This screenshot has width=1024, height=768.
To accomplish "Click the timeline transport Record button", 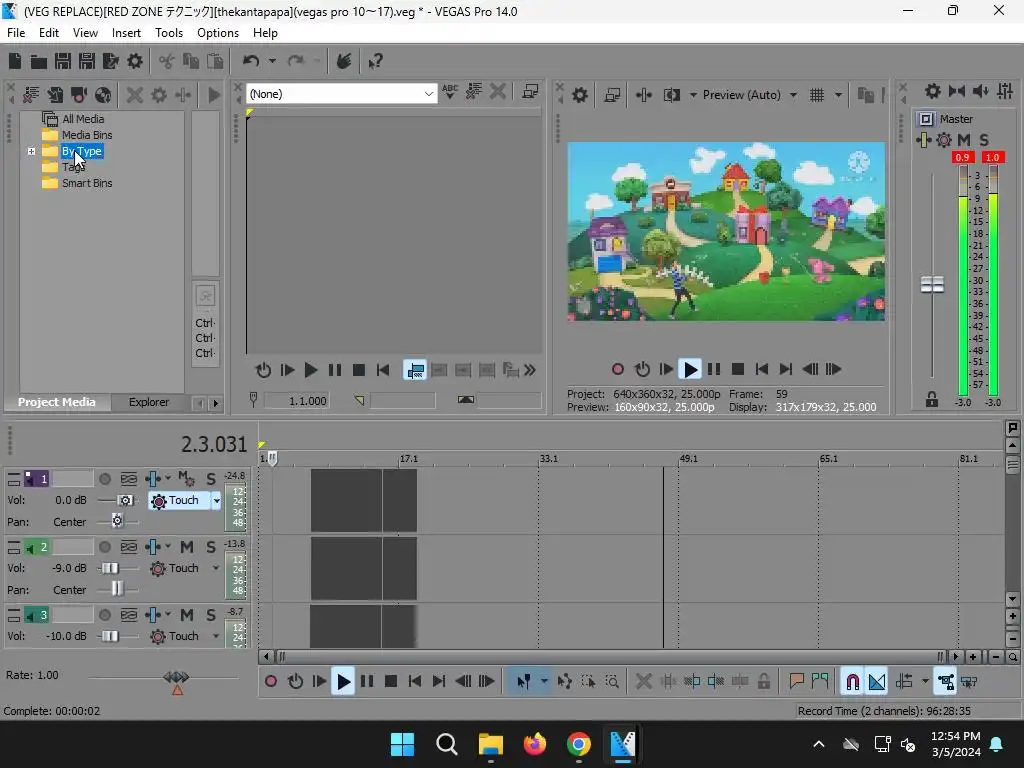I will pos(271,682).
